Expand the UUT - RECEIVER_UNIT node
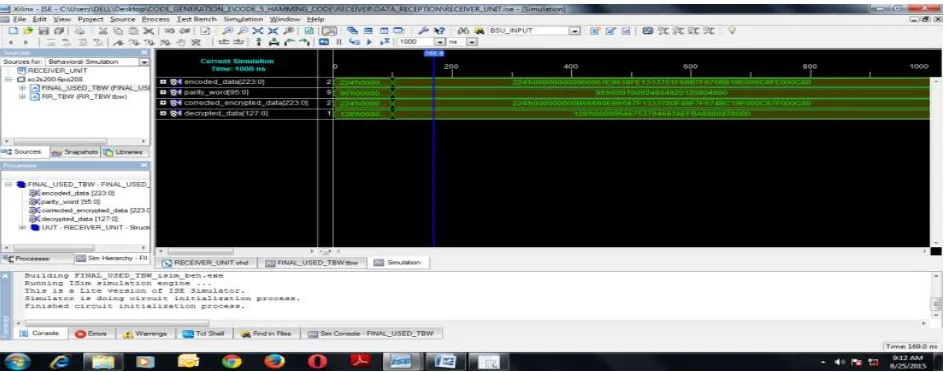 pyautogui.click(x=22, y=227)
